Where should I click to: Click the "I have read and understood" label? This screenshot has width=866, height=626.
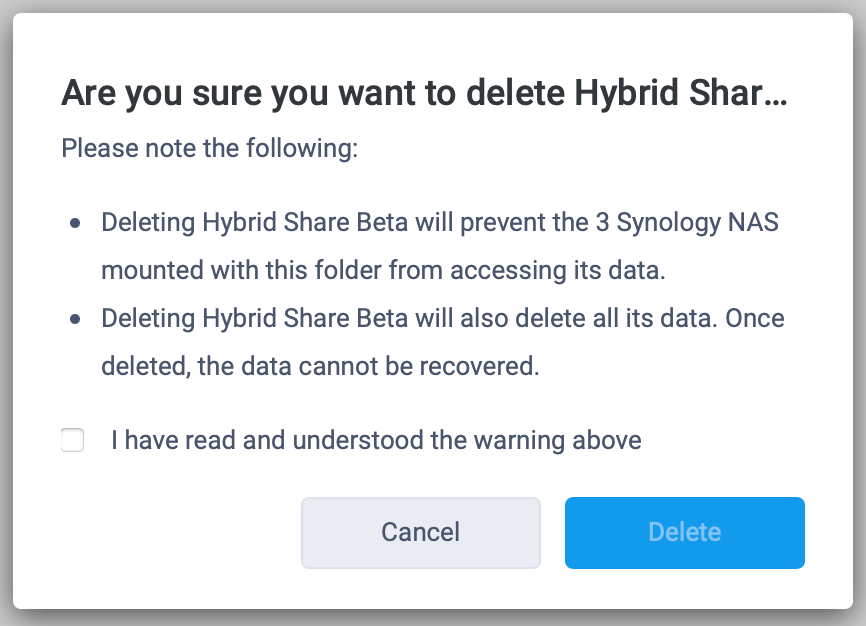(375, 440)
